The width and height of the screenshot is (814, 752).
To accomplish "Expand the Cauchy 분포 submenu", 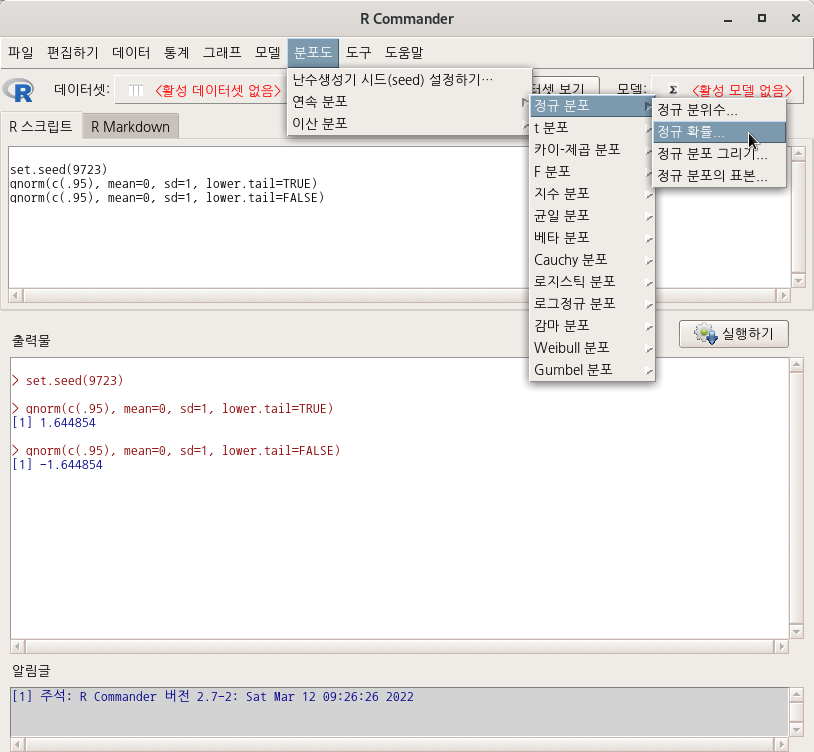I will 592,259.
